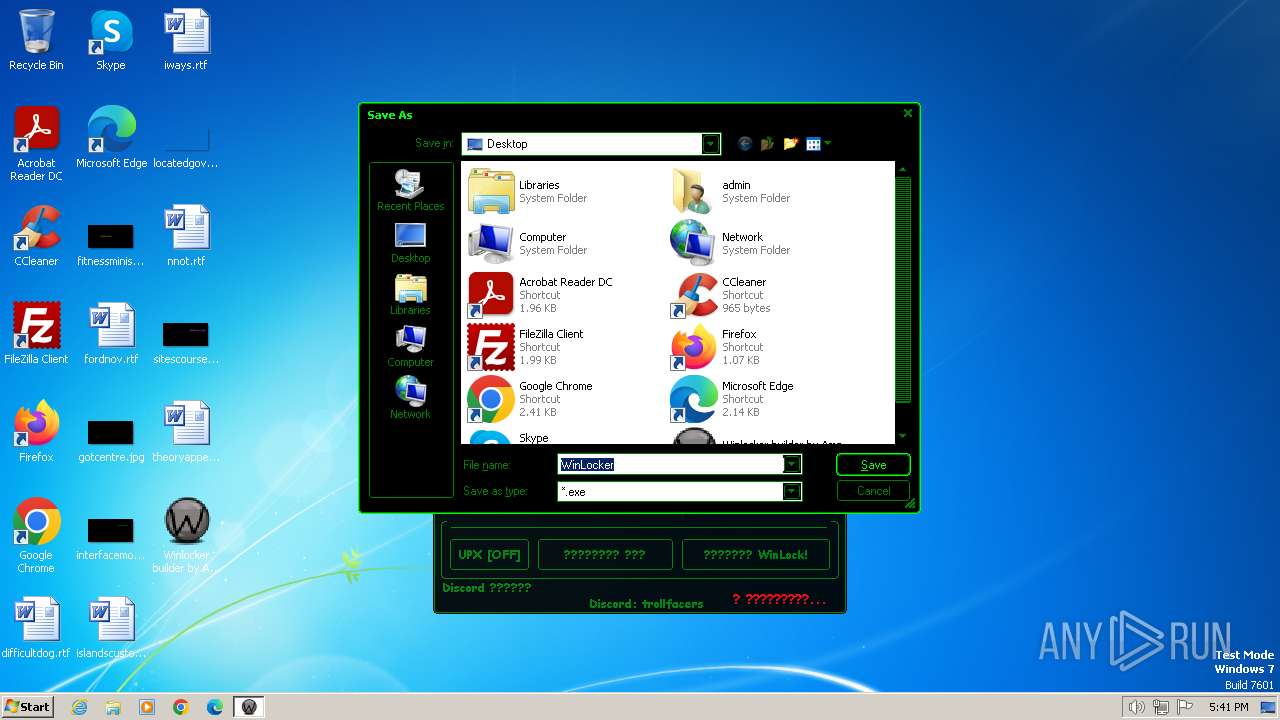Click the file list vertical scrollbar

[903, 290]
